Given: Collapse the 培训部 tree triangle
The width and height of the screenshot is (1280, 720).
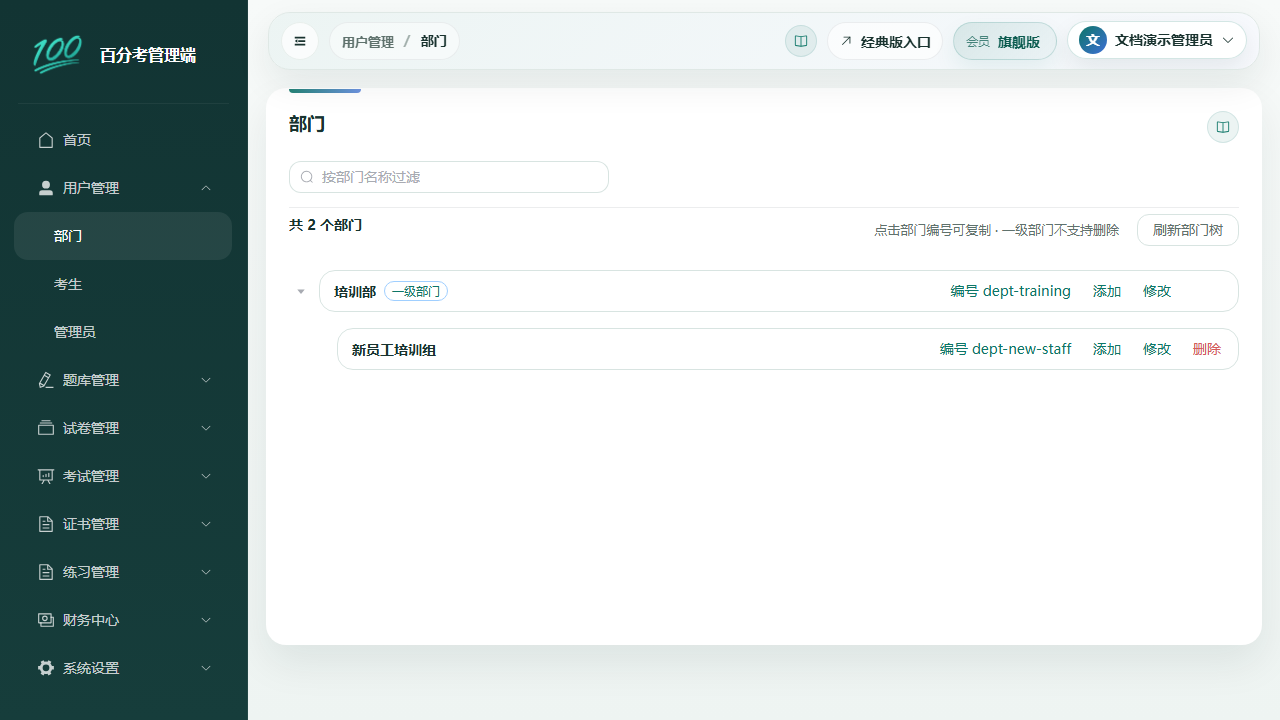Looking at the screenshot, I should tap(300, 292).
